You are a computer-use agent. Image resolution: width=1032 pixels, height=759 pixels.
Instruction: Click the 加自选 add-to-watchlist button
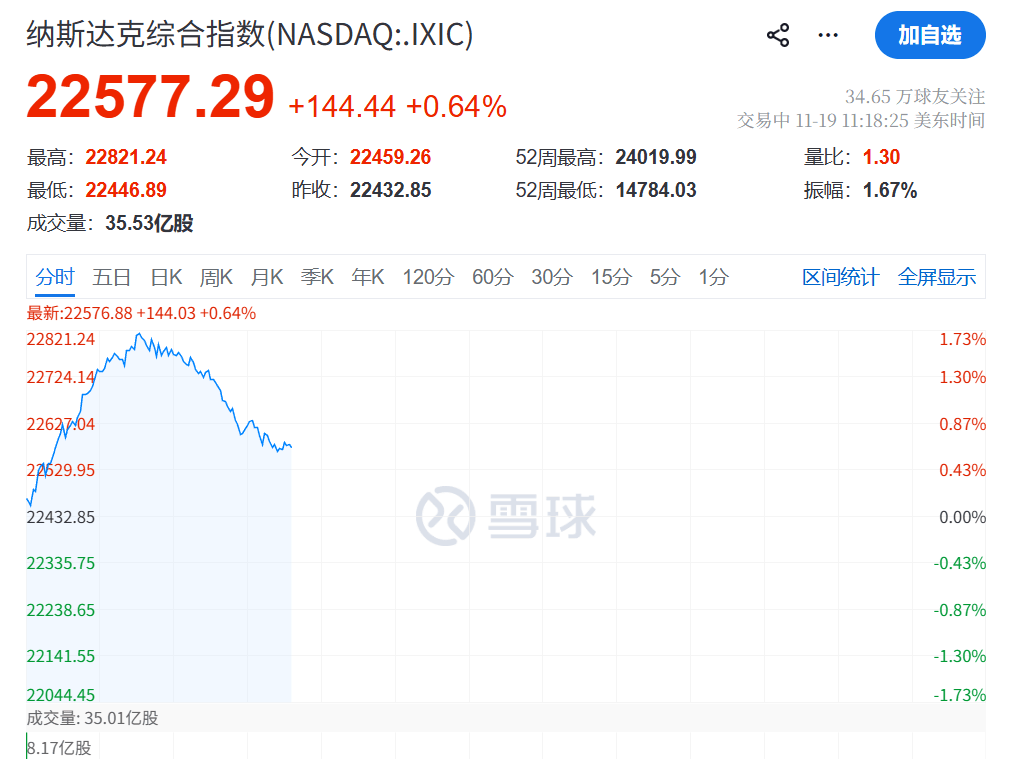point(931,35)
